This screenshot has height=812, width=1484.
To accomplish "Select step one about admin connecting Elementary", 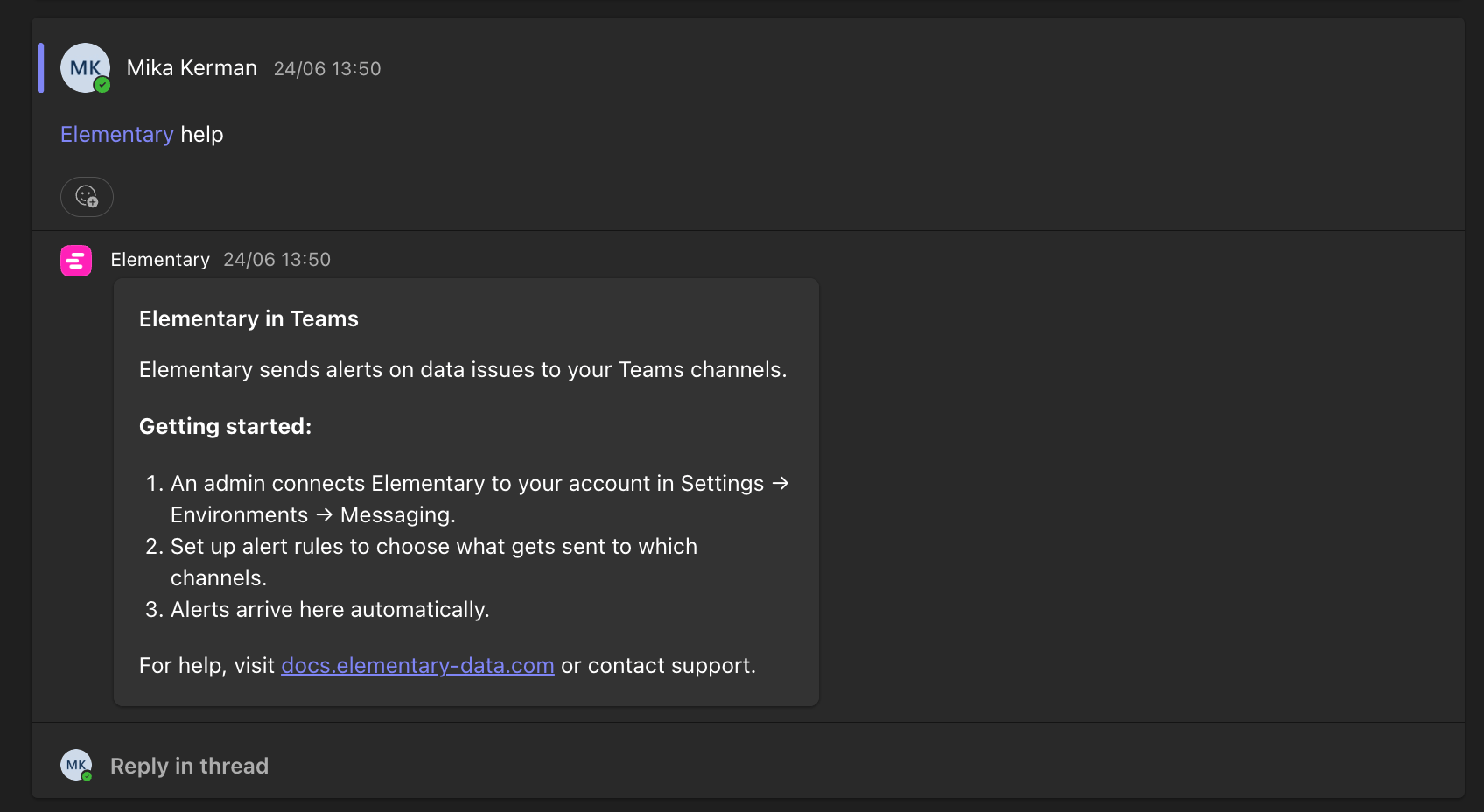I will point(468,499).
